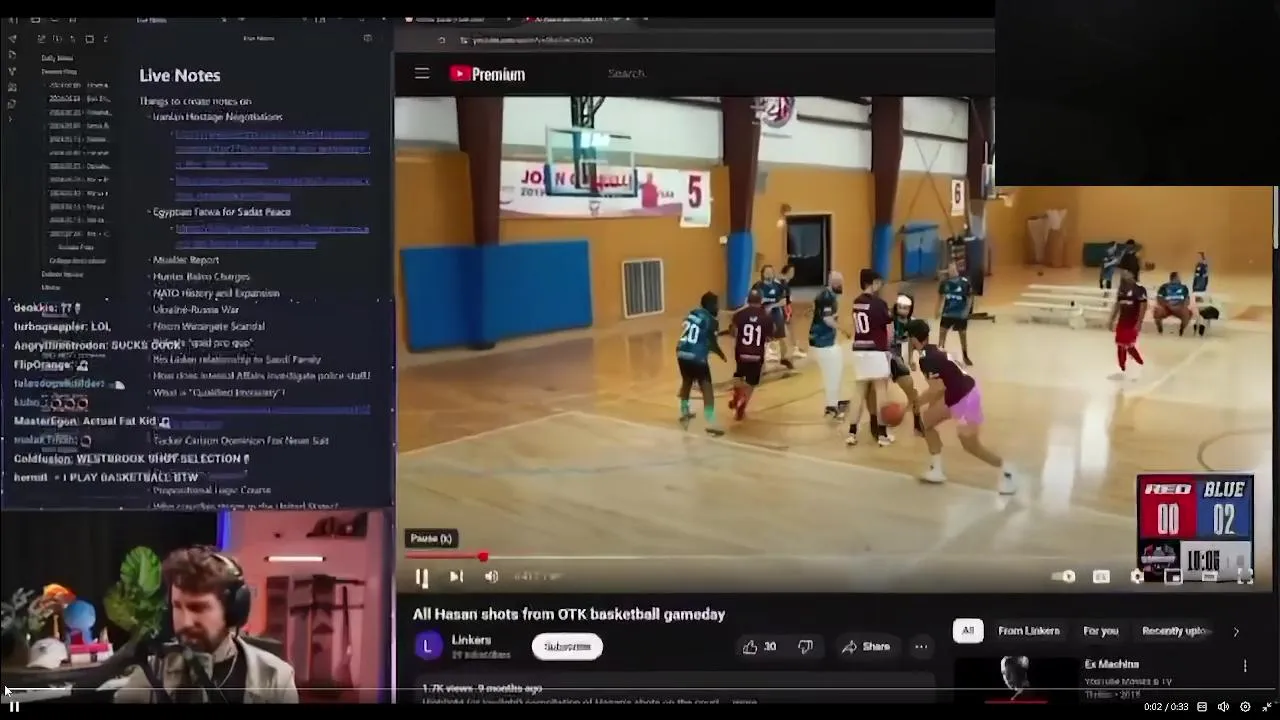Click the Live Notes heading
Screen dimensions: 1280x720
[x=180, y=75]
